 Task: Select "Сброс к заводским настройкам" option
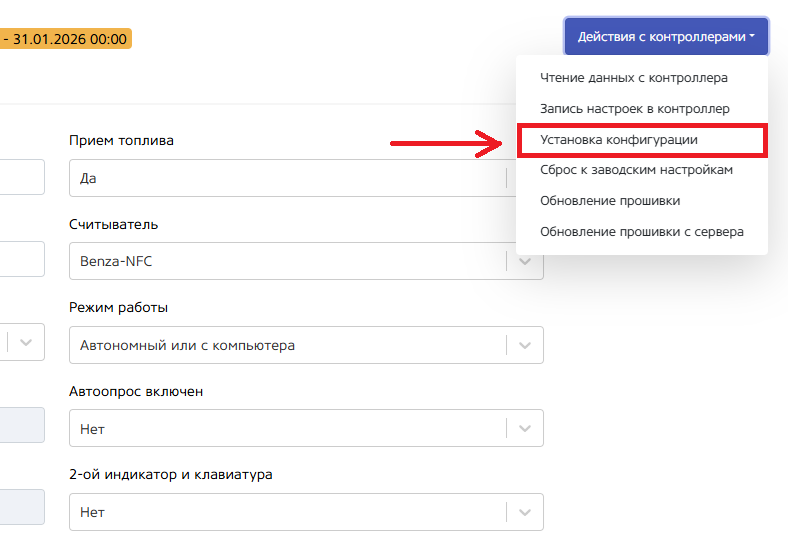[x=636, y=170]
